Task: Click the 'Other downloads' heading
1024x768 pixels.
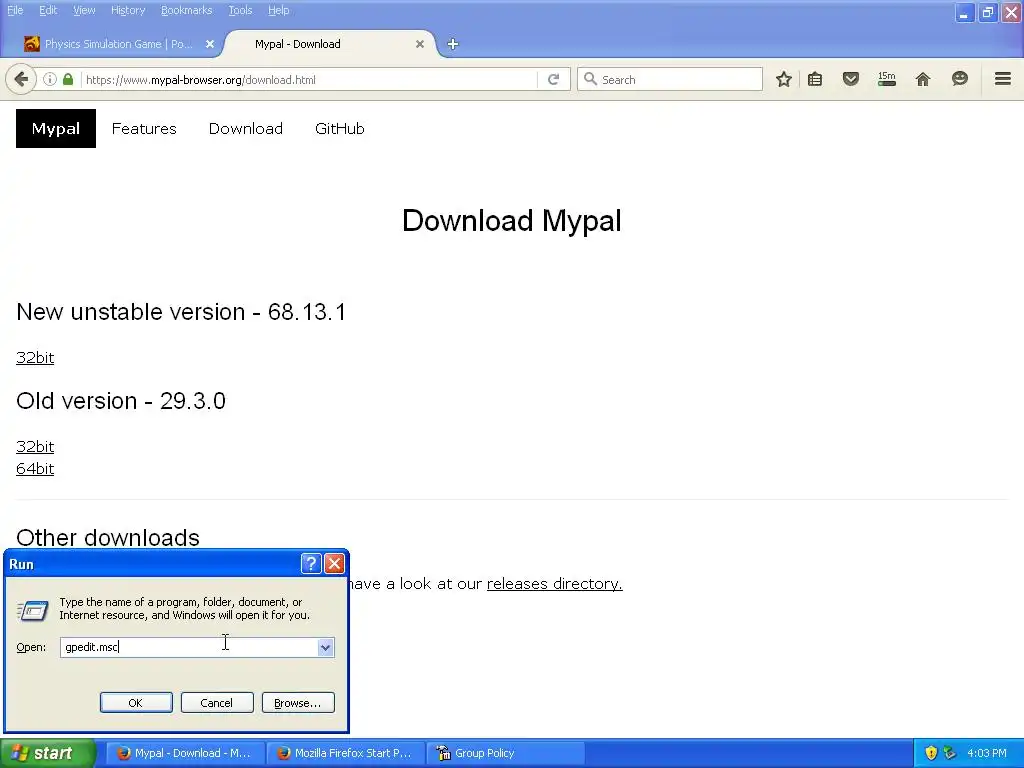Action: click(108, 538)
